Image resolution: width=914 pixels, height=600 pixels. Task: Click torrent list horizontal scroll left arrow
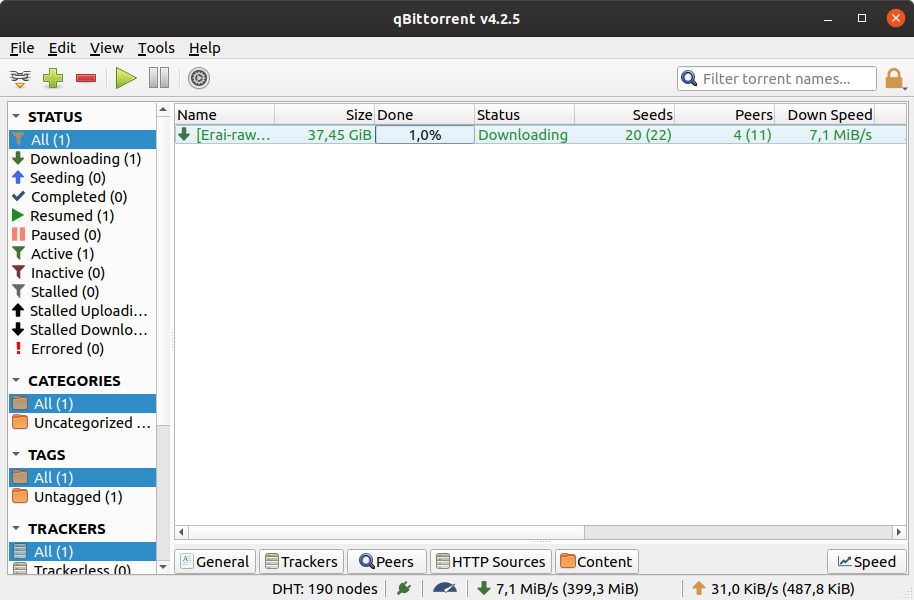pyautogui.click(x=181, y=532)
